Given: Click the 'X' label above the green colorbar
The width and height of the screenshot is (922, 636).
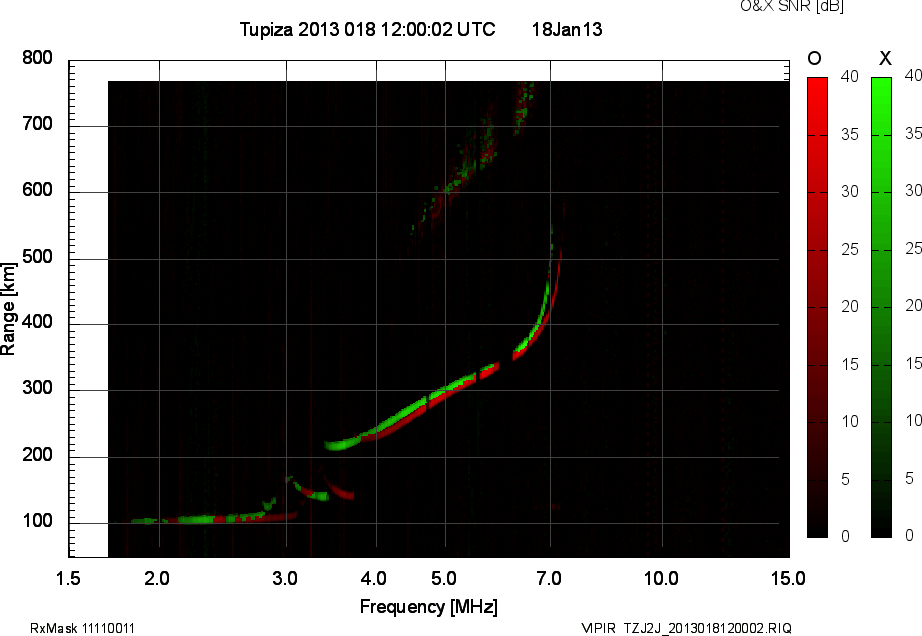Looking at the screenshot, I should (885, 58).
